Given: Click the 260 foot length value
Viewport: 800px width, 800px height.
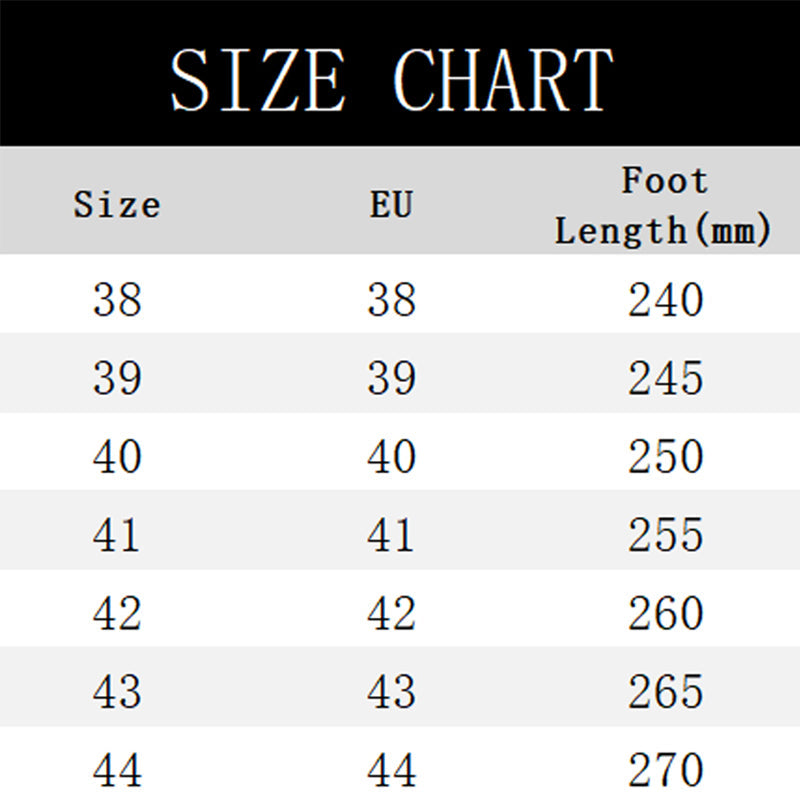Looking at the screenshot, I should coord(666,614).
